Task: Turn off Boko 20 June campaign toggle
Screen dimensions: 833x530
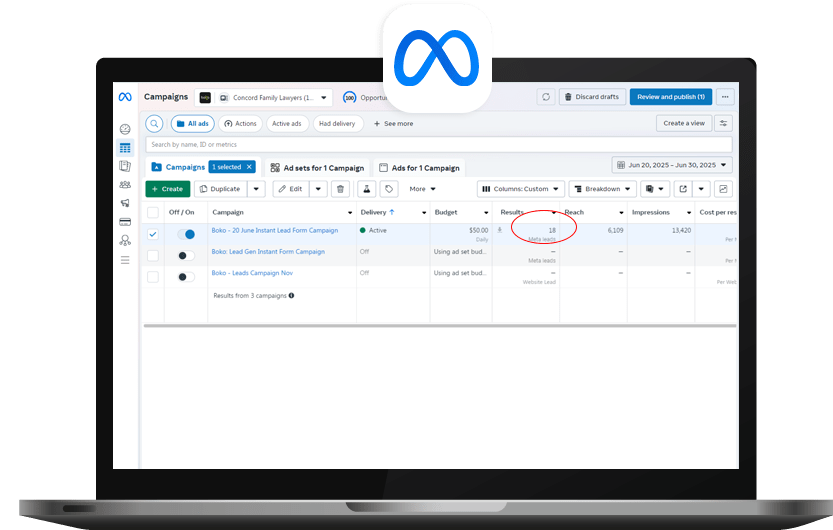Action: click(186, 234)
